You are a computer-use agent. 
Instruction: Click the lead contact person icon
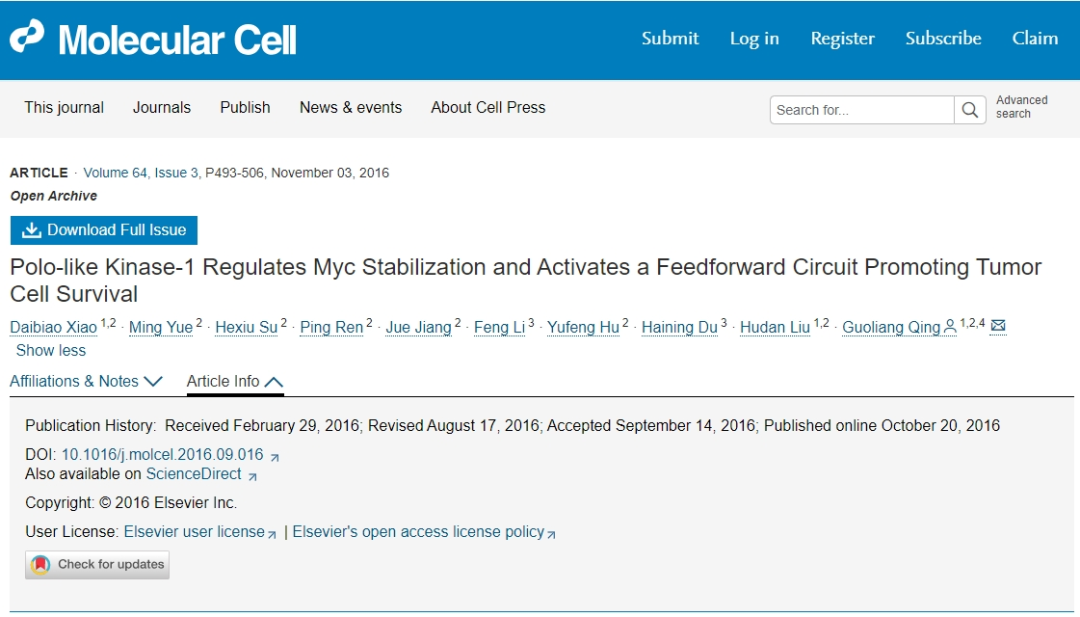point(950,326)
